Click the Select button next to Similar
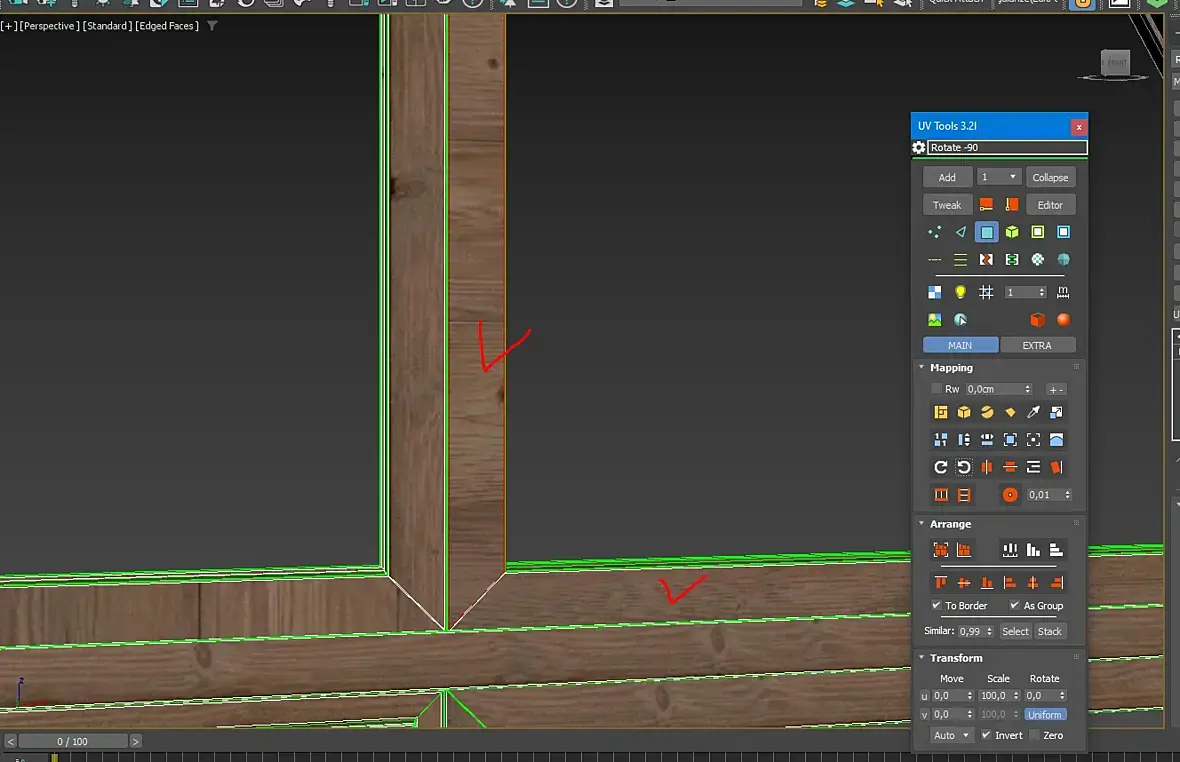Screen dimensions: 1180x762 tap(1015, 632)
